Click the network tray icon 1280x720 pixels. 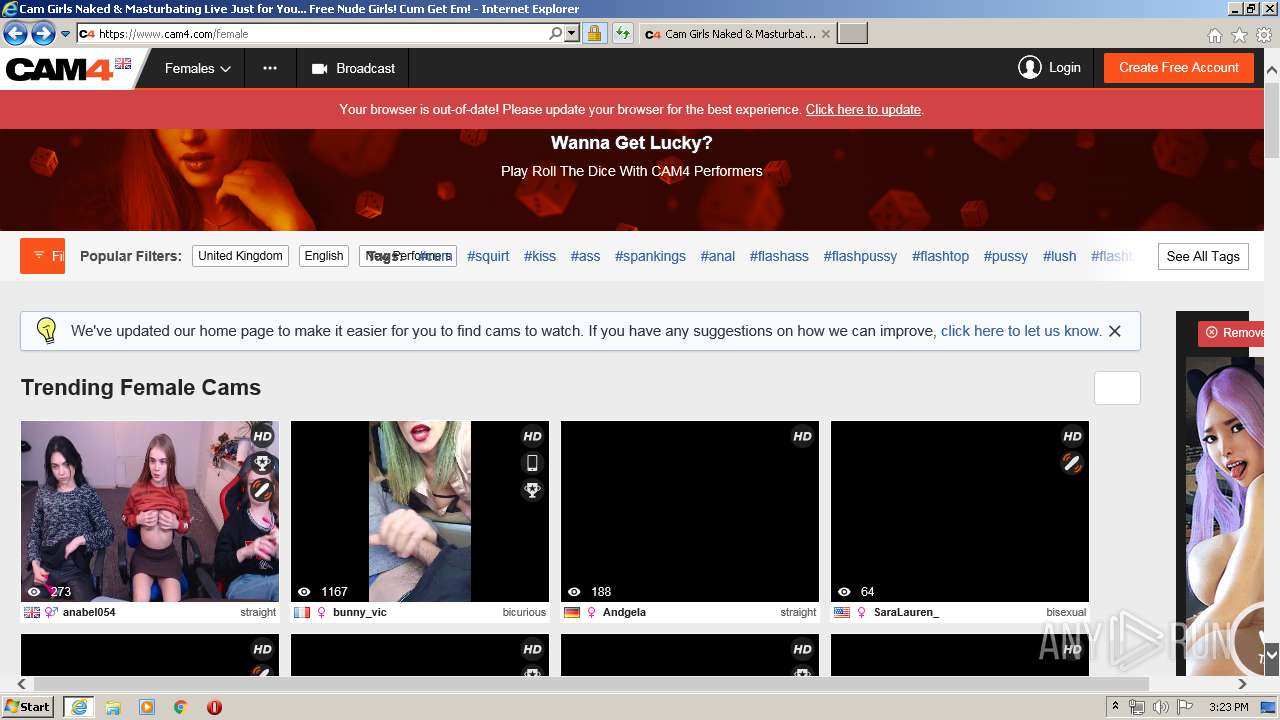1137,707
